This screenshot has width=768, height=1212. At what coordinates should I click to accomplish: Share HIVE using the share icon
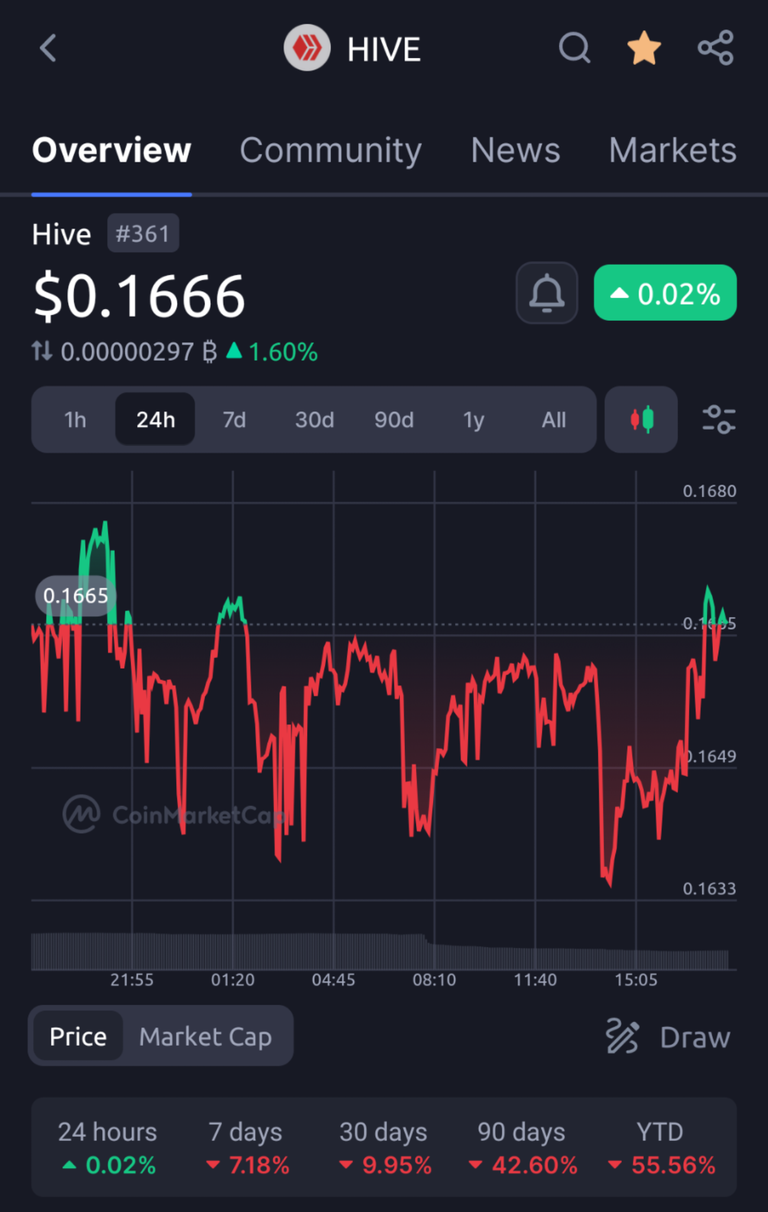(715, 48)
